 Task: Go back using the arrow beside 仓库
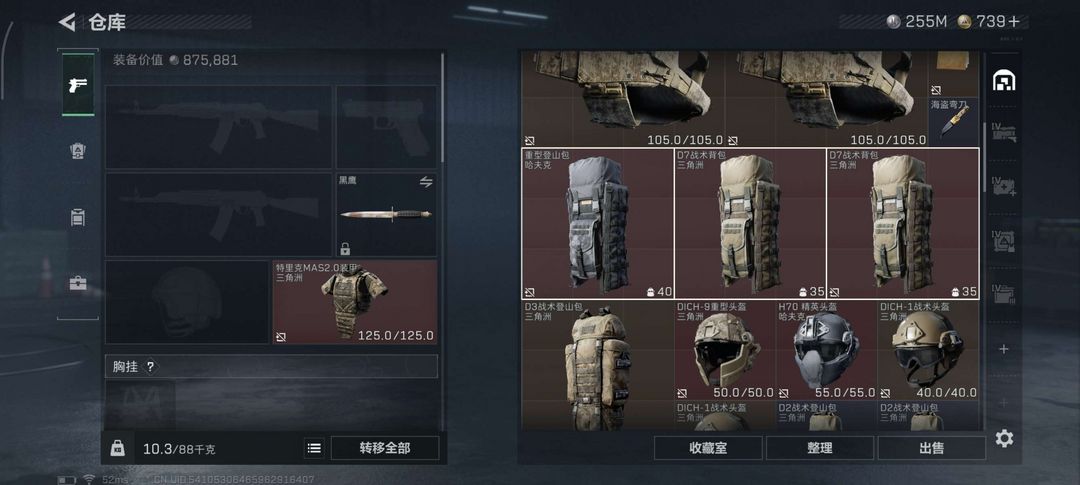click(67, 22)
